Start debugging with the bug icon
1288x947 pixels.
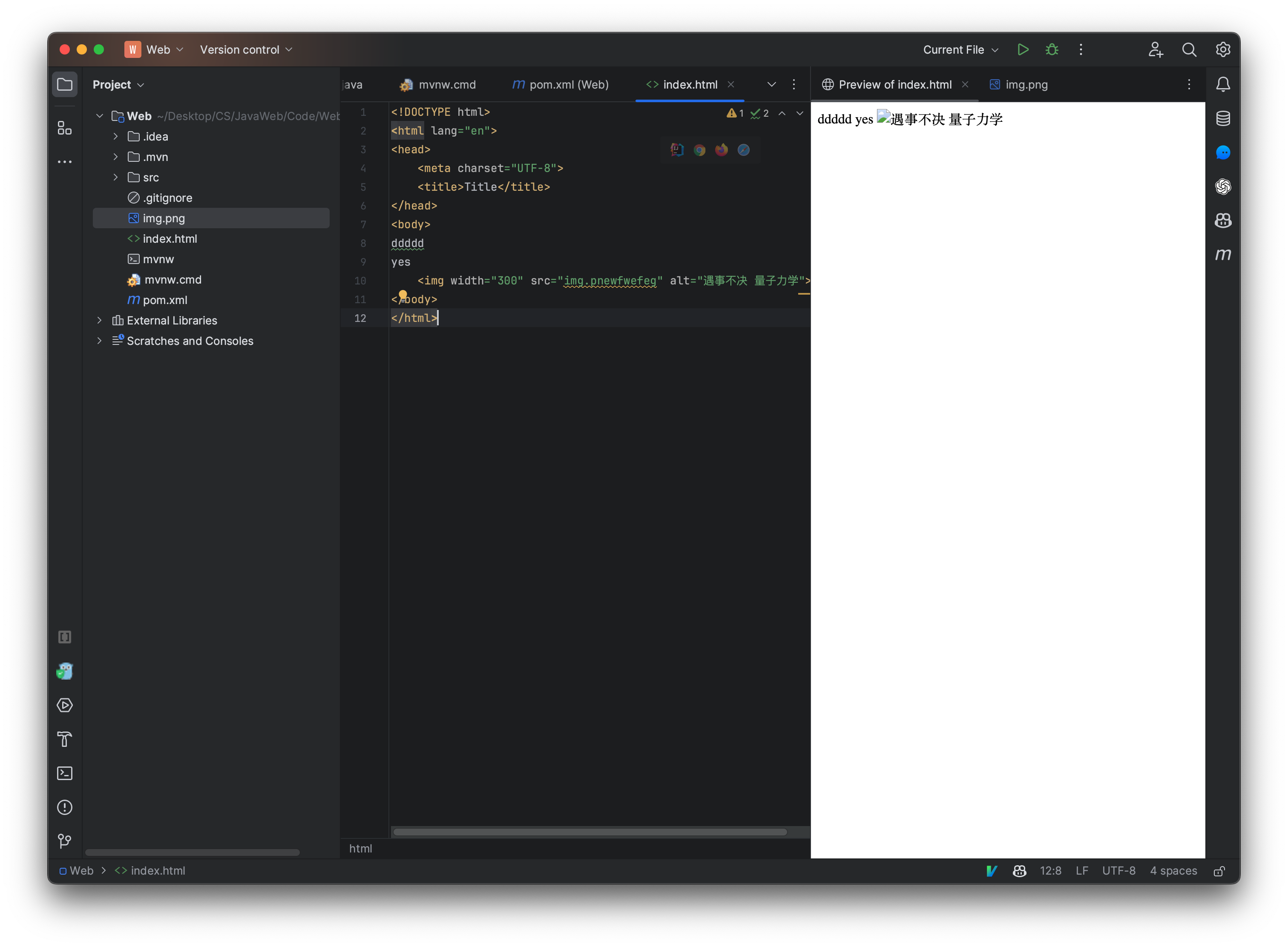click(x=1052, y=50)
